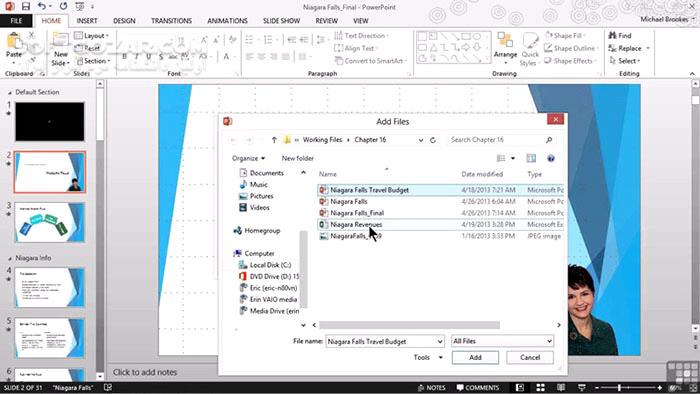Toggle NOTES pane in status bar
The height and width of the screenshot is (394, 700).
coord(431,387)
